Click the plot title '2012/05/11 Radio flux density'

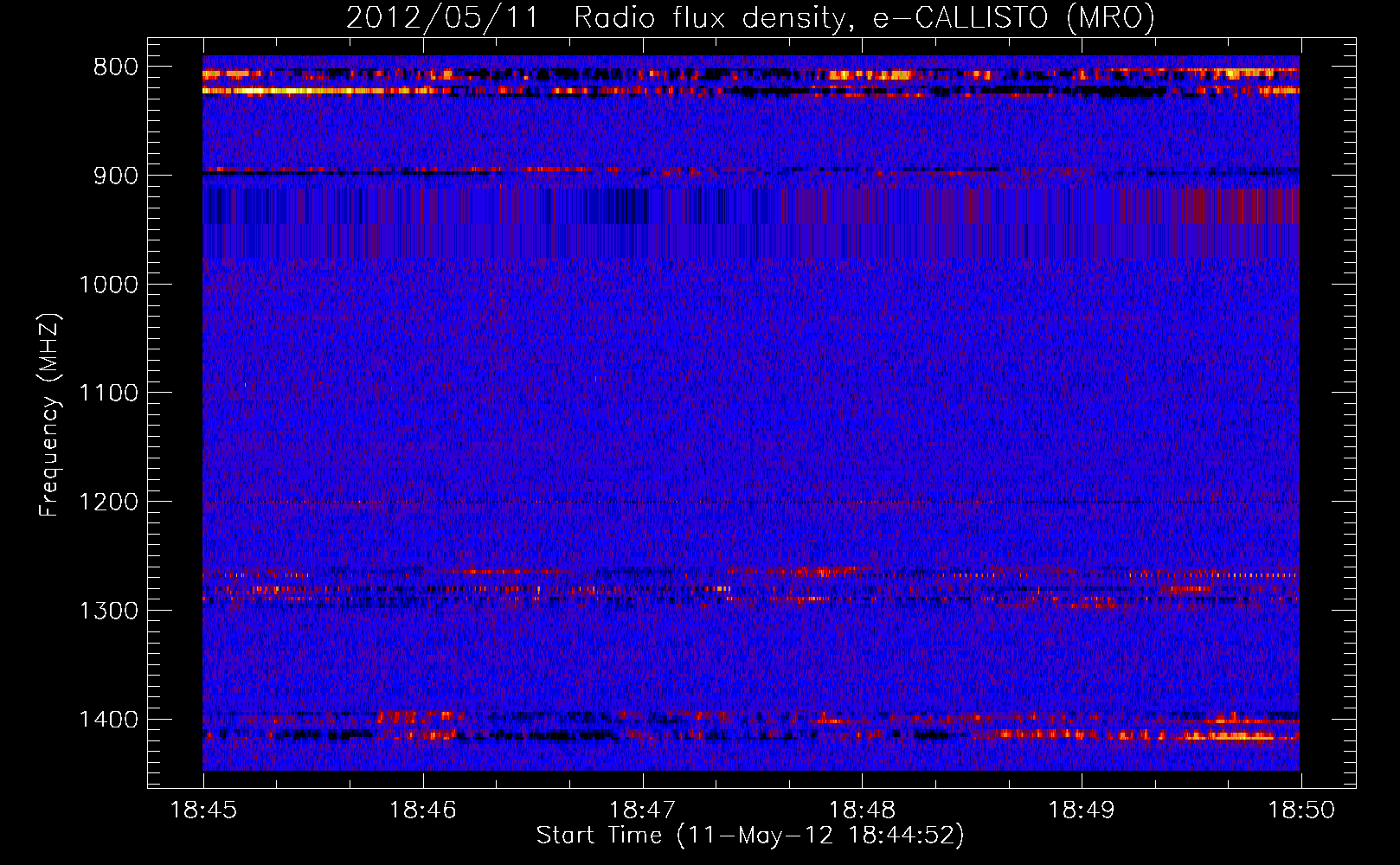pyautogui.click(x=750, y=17)
